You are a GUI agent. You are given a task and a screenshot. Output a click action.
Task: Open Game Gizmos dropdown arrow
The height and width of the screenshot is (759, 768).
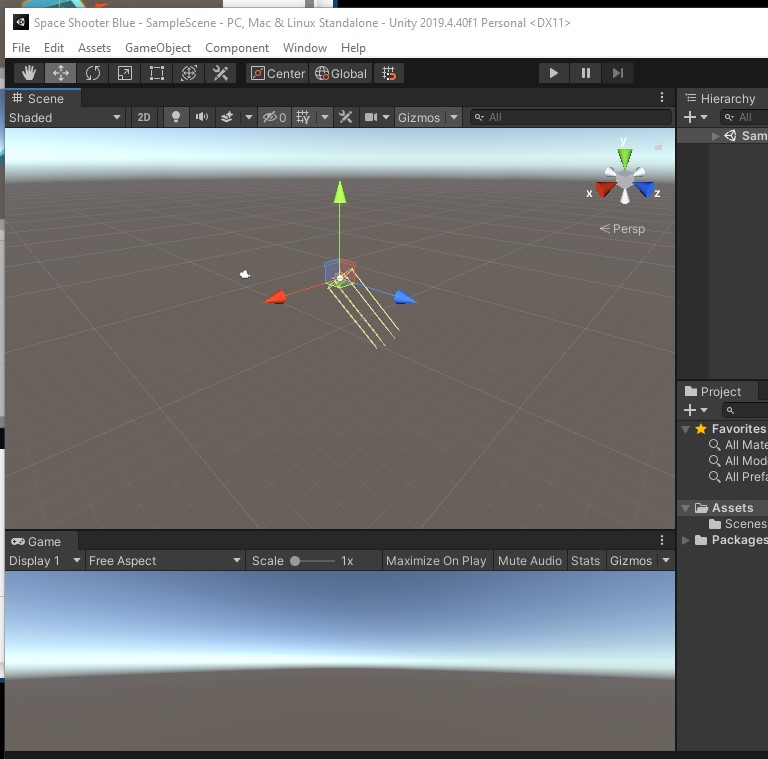click(x=666, y=560)
